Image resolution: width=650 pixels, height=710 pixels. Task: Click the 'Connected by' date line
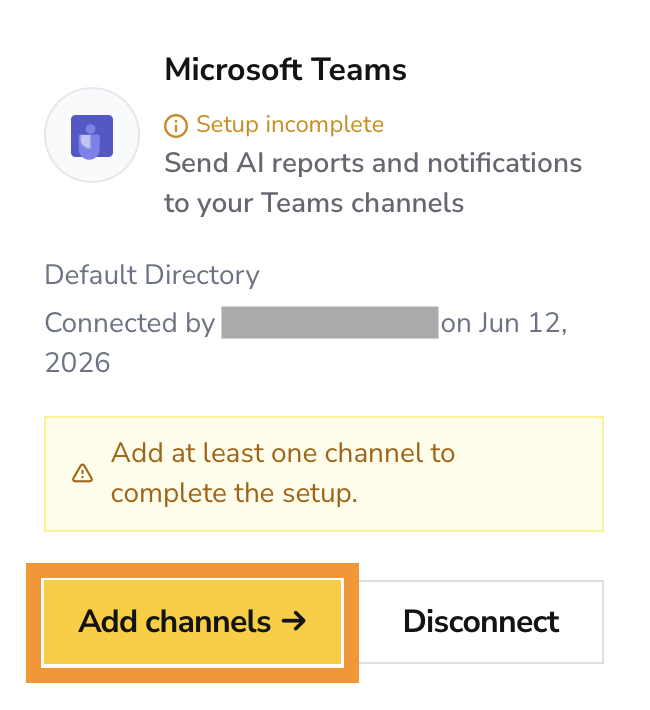pyautogui.click(x=306, y=343)
